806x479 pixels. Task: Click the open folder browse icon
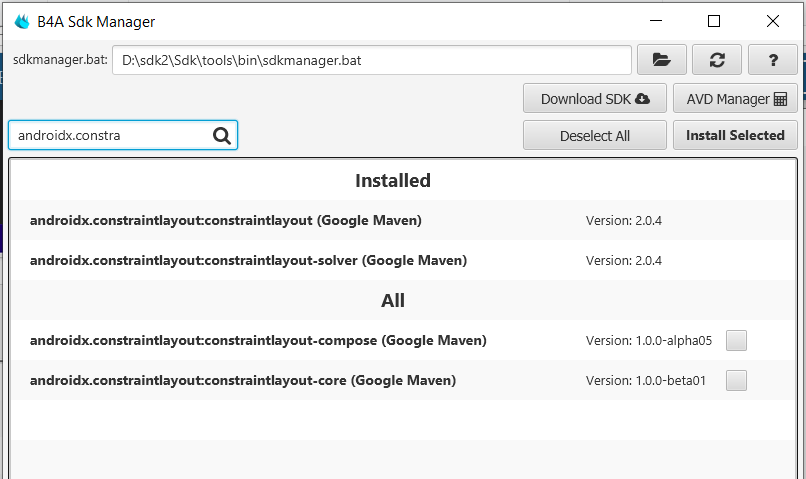click(661, 60)
